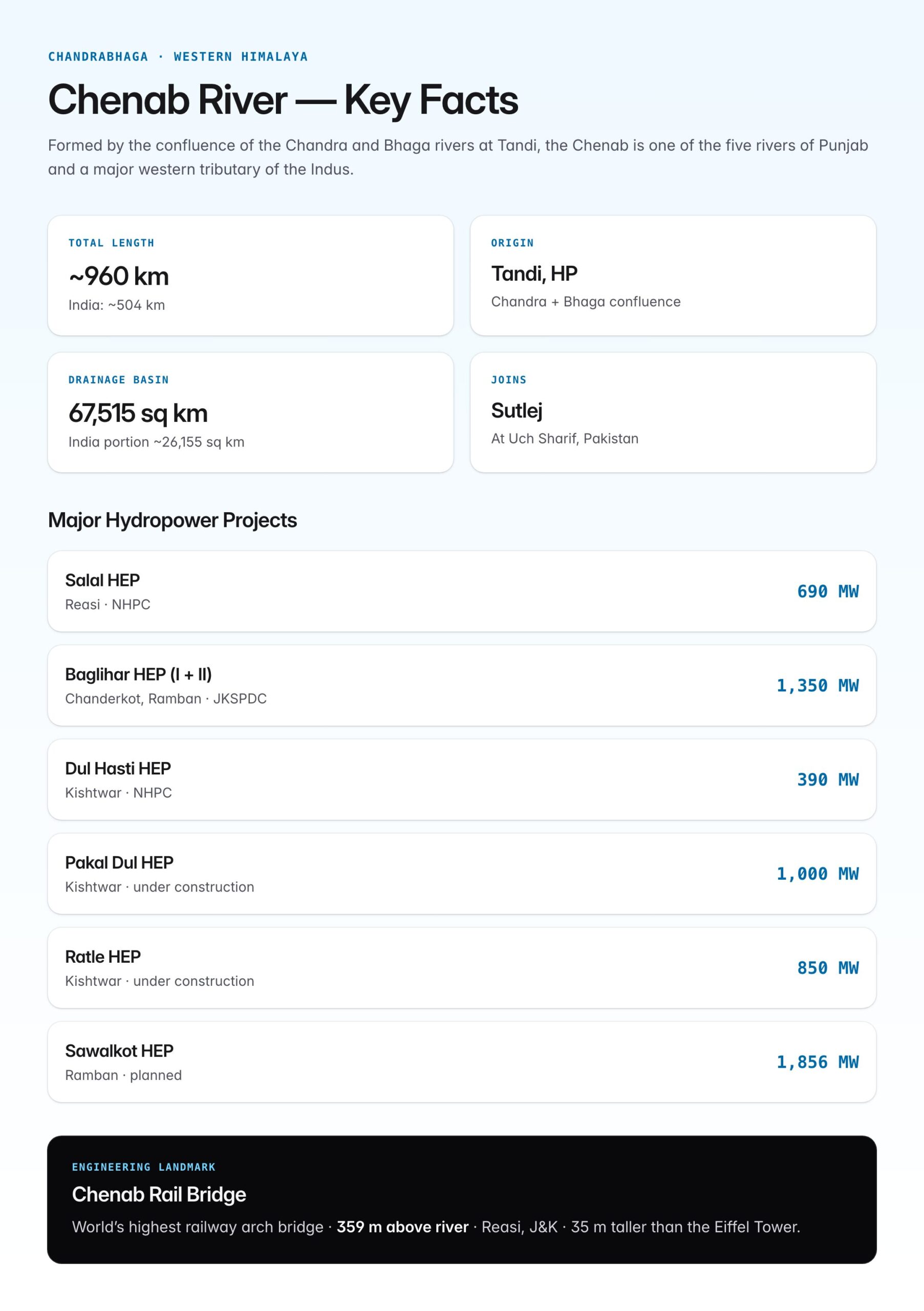Click the 'Major Hydropower Projects' section heading
Image resolution: width=924 pixels, height=1311 pixels.
coord(173,520)
